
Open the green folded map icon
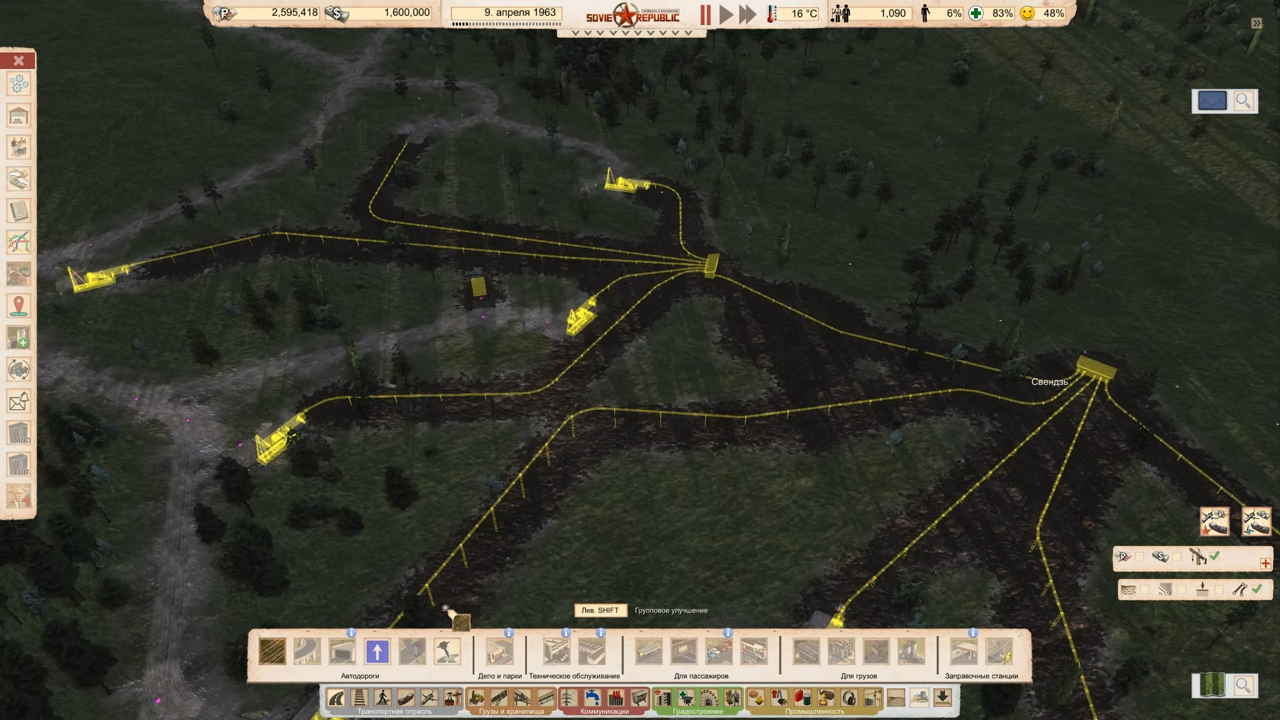click(1212, 685)
